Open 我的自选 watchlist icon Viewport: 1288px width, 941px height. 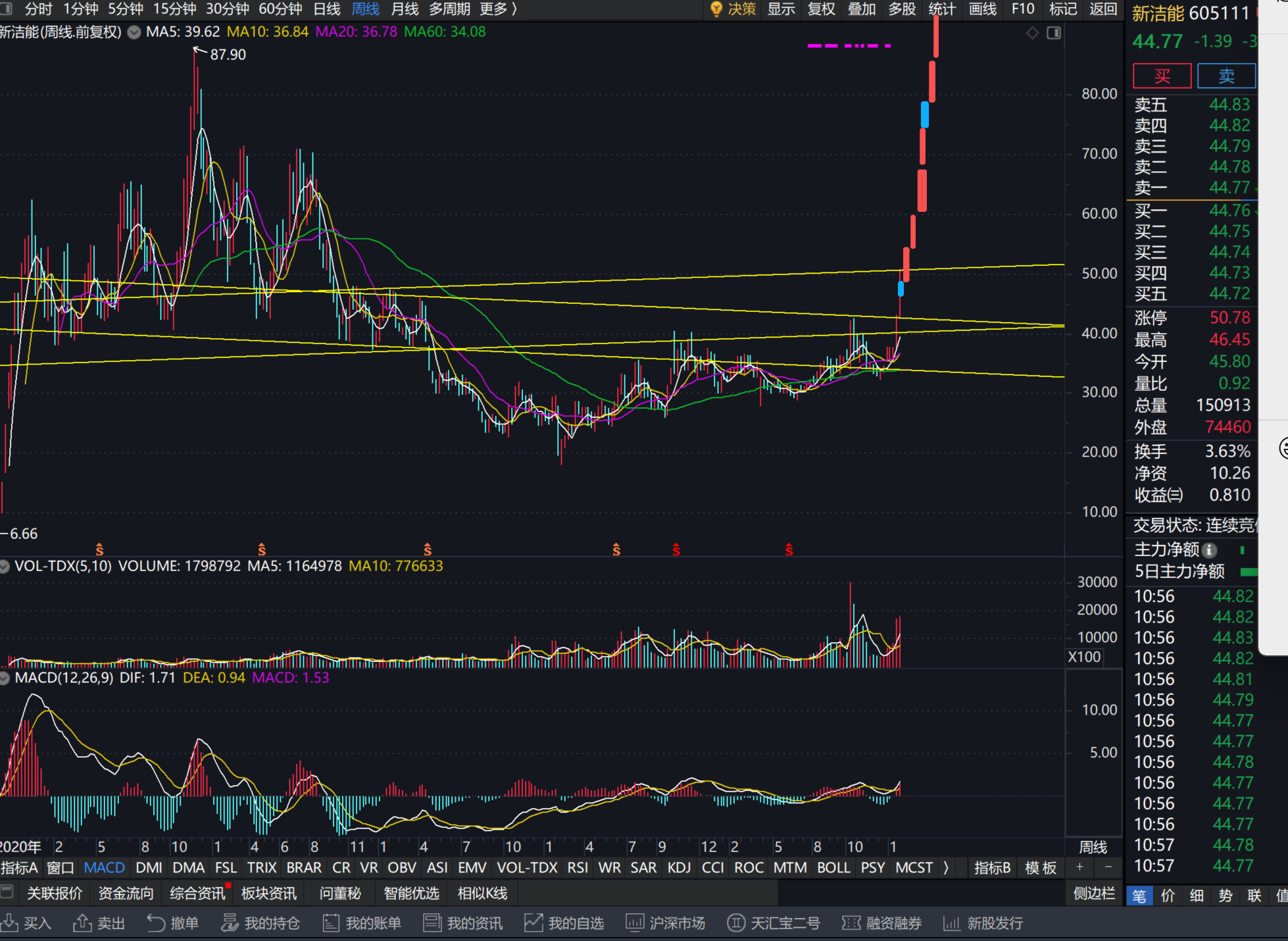pos(533,923)
